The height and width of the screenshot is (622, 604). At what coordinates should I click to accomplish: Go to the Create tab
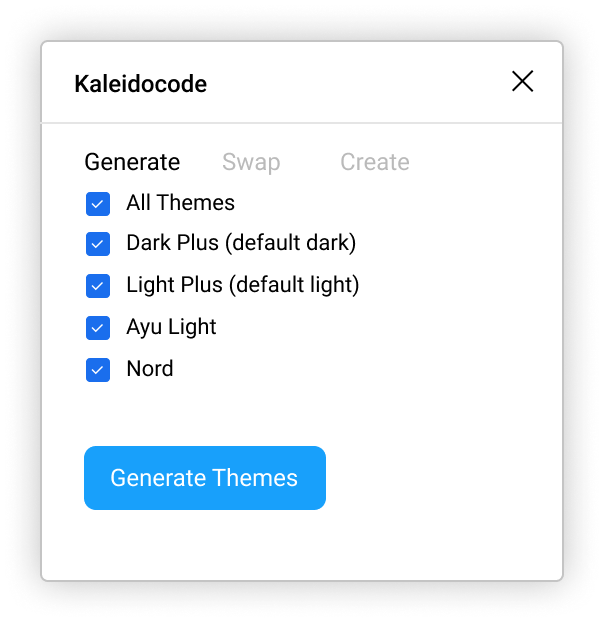pyautogui.click(x=374, y=162)
